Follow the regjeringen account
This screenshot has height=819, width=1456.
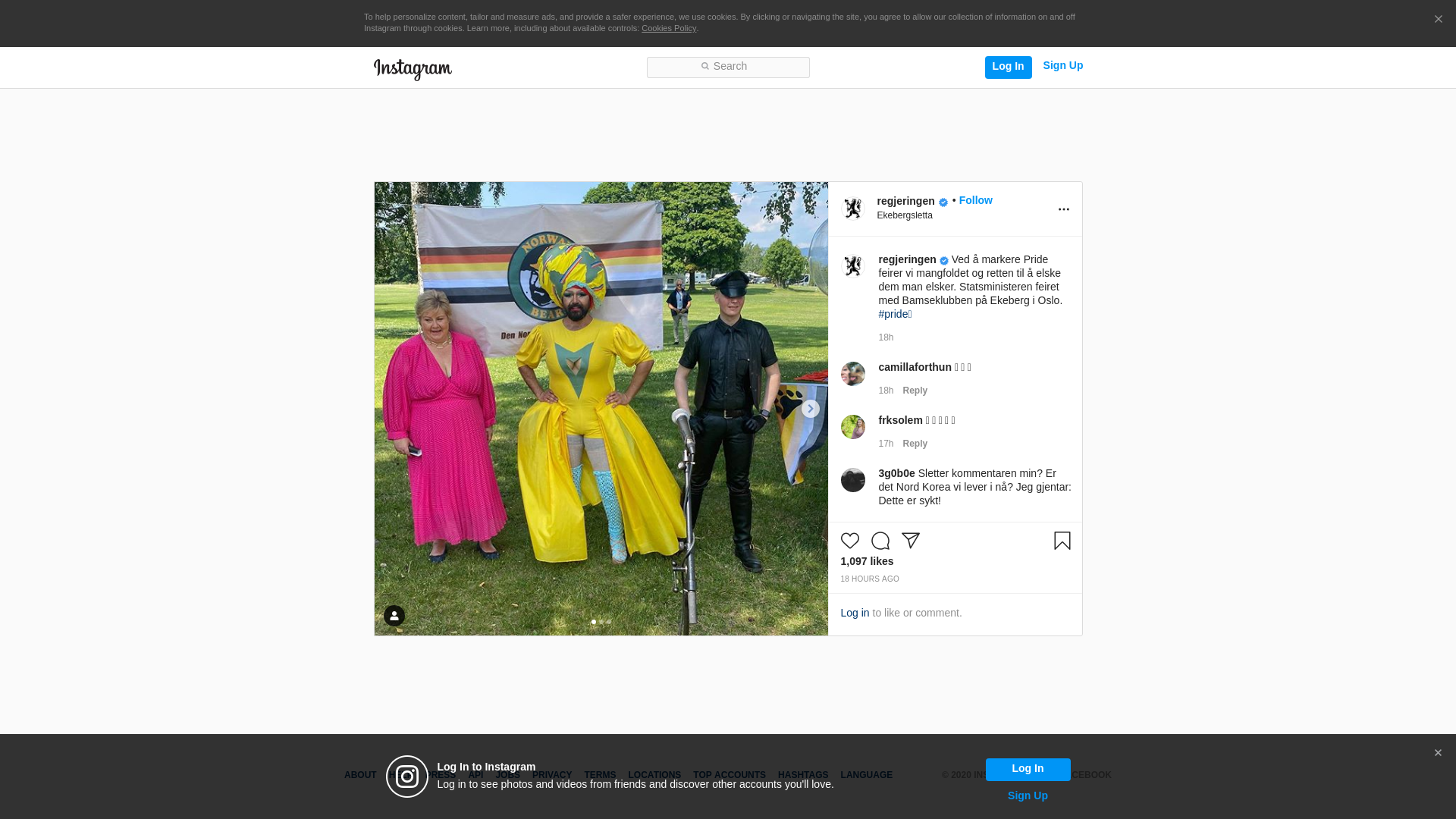coord(975,200)
